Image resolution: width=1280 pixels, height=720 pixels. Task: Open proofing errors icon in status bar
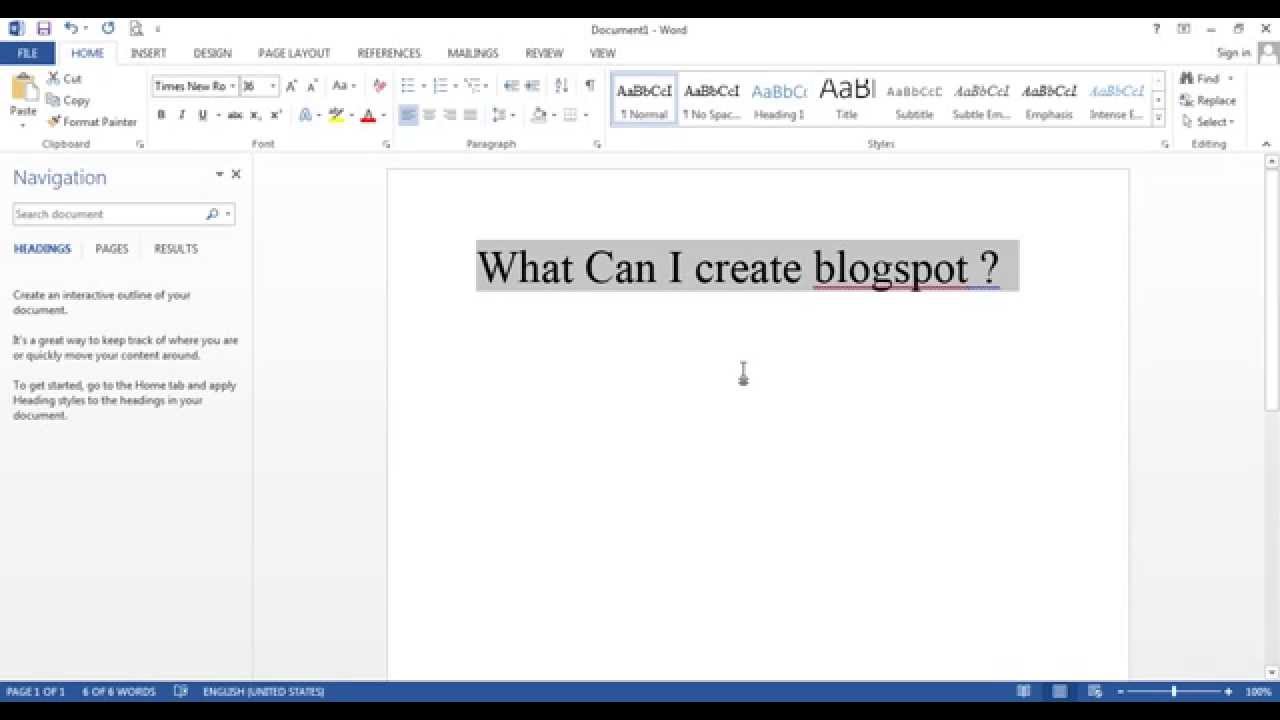coord(180,691)
